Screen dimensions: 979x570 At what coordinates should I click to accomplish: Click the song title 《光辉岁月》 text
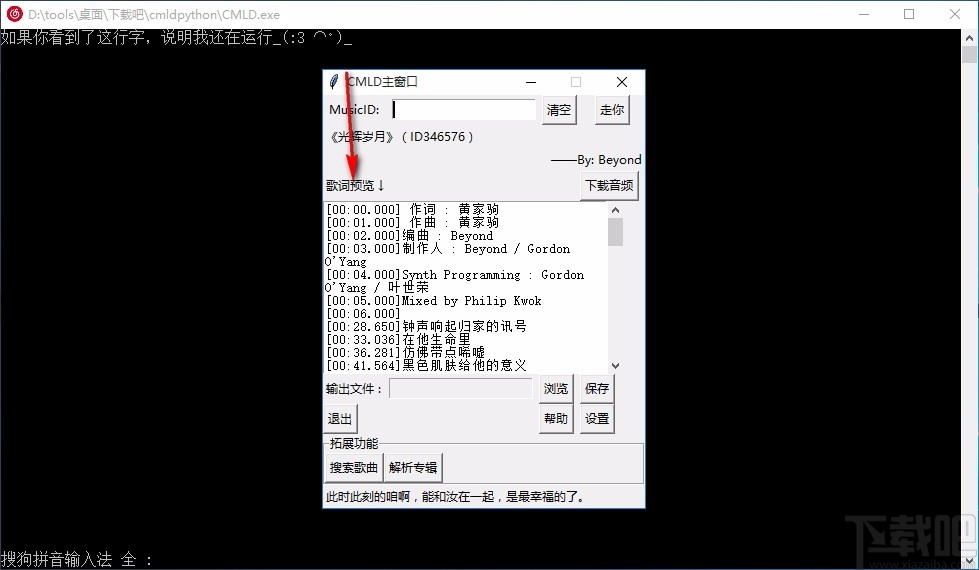pos(362,137)
